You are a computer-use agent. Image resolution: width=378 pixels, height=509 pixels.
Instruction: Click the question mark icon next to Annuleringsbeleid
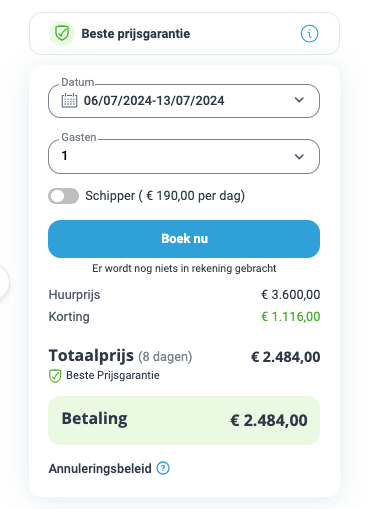coord(163,468)
